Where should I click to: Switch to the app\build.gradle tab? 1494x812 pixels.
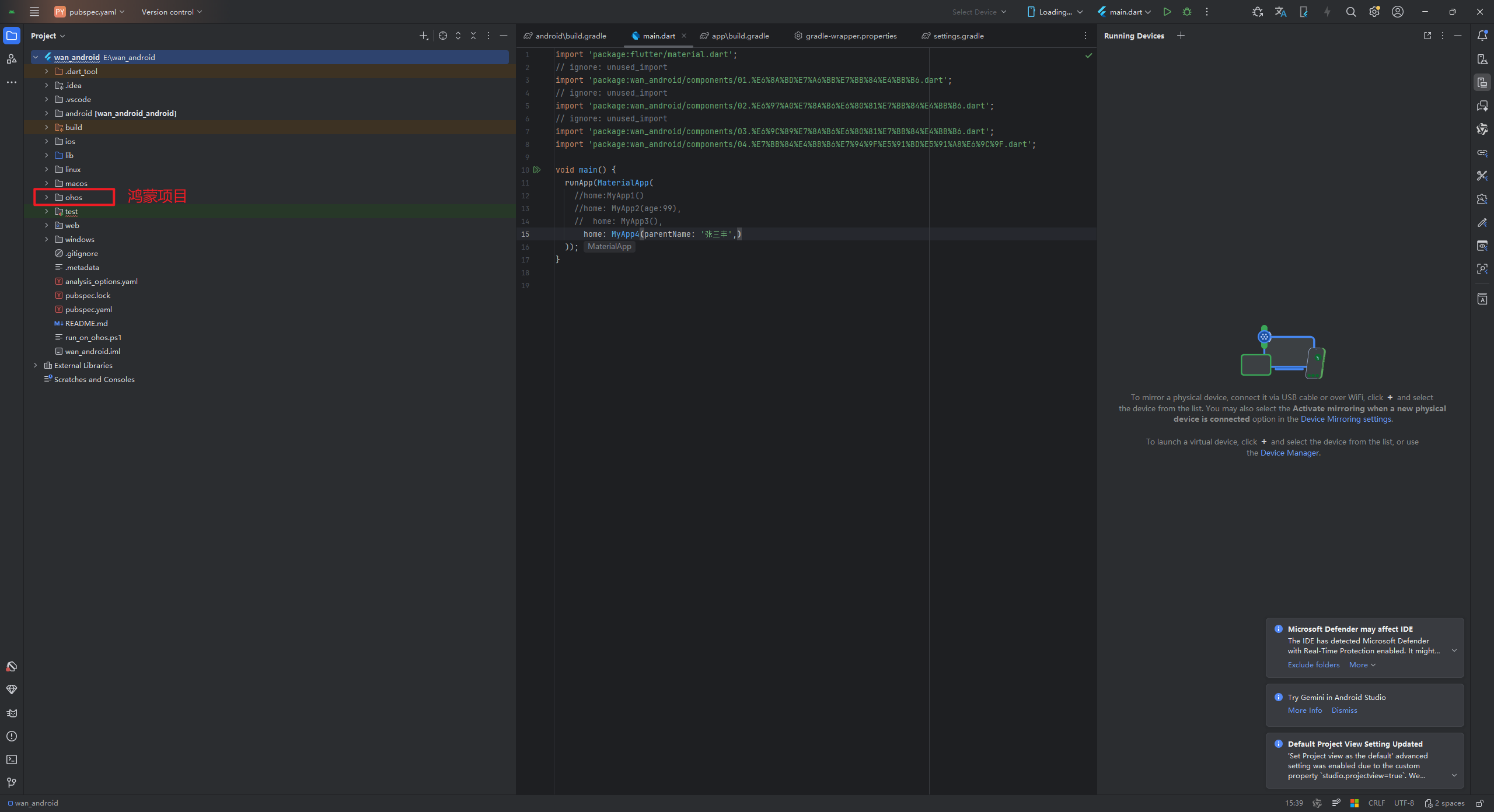(x=739, y=36)
